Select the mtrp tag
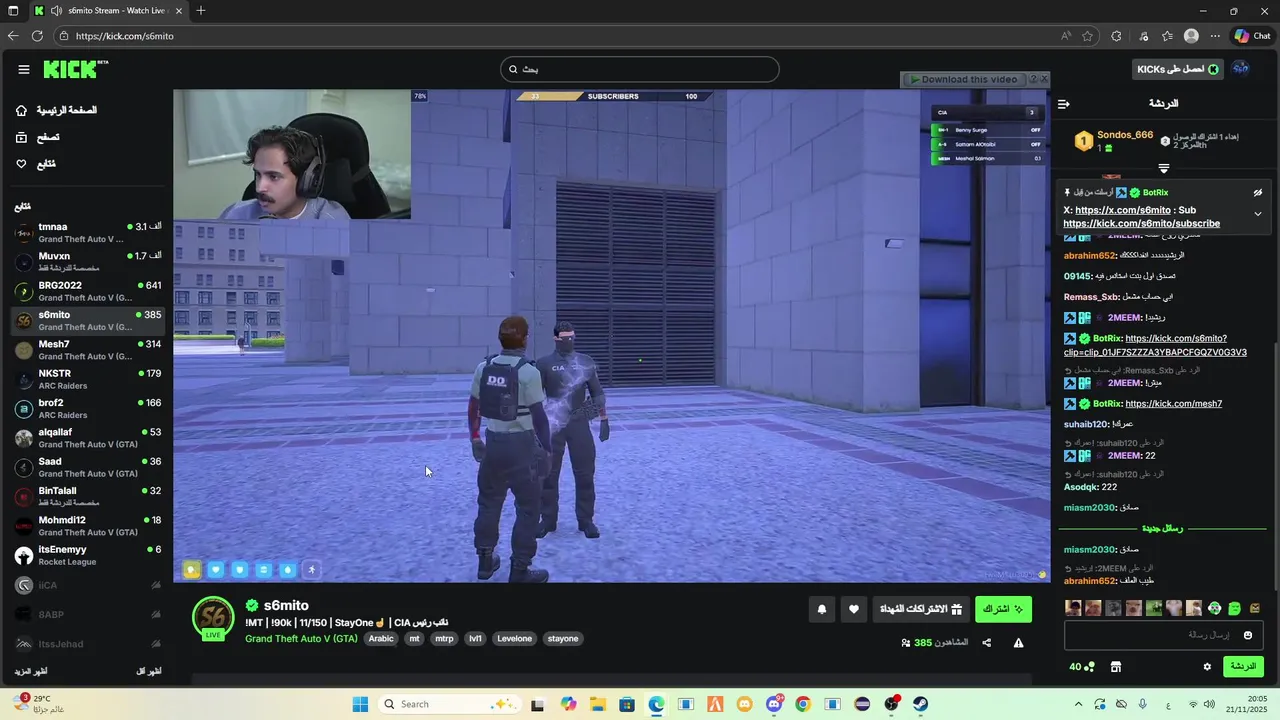Image resolution: width=1280 pixels, height=720 pixels. click(444, 639)
